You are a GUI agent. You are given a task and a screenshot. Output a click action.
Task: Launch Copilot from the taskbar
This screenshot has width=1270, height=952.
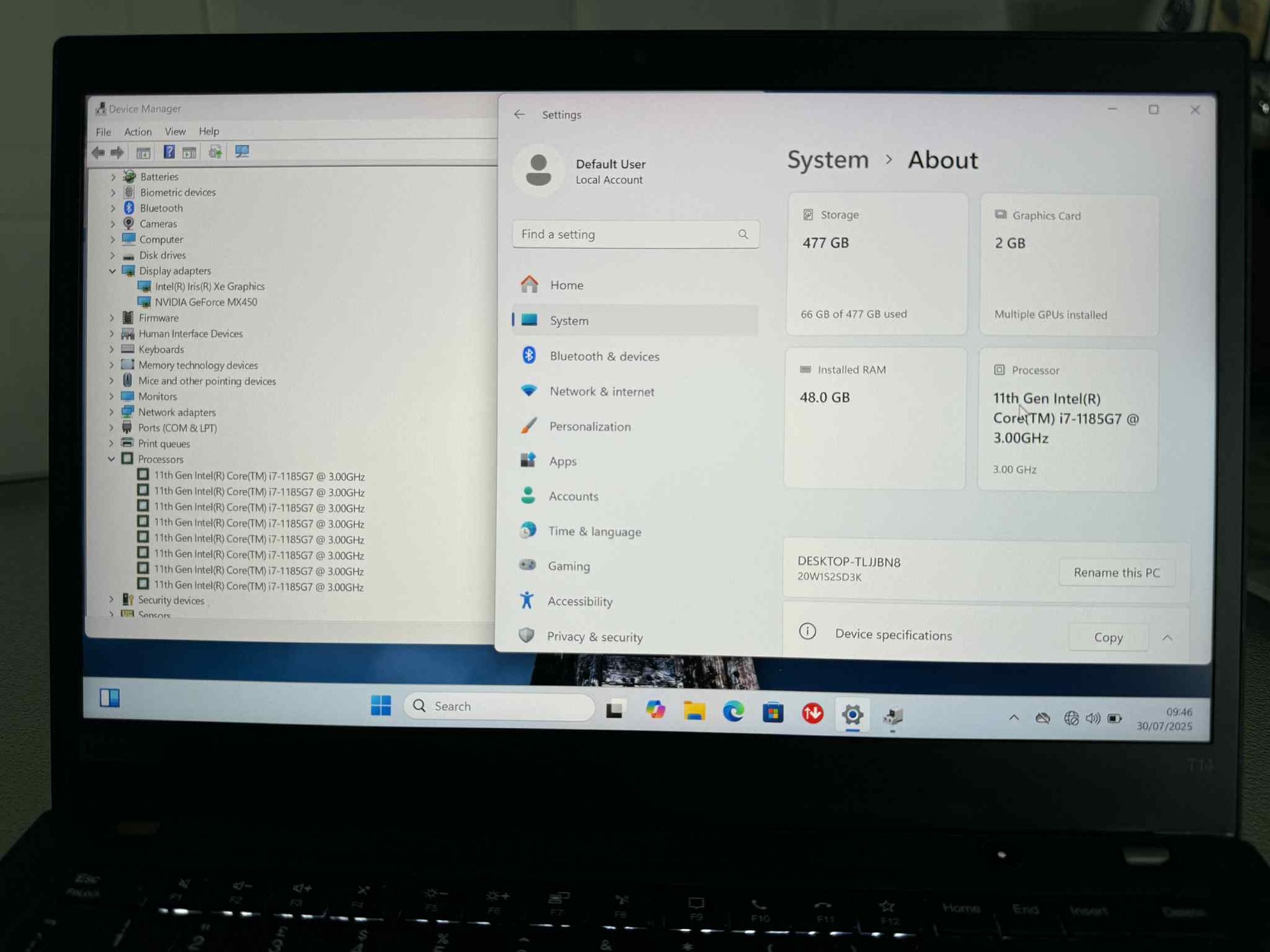click(655, 710)
